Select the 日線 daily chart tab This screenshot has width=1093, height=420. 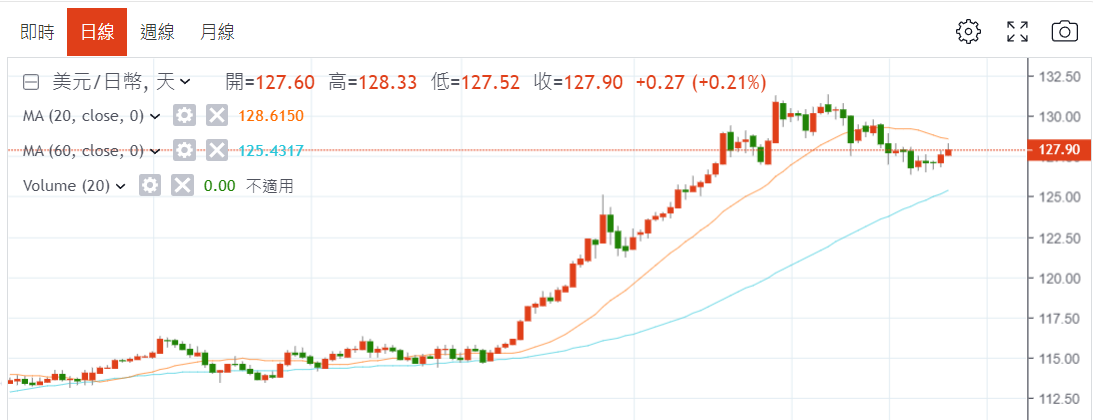[97, 32]
